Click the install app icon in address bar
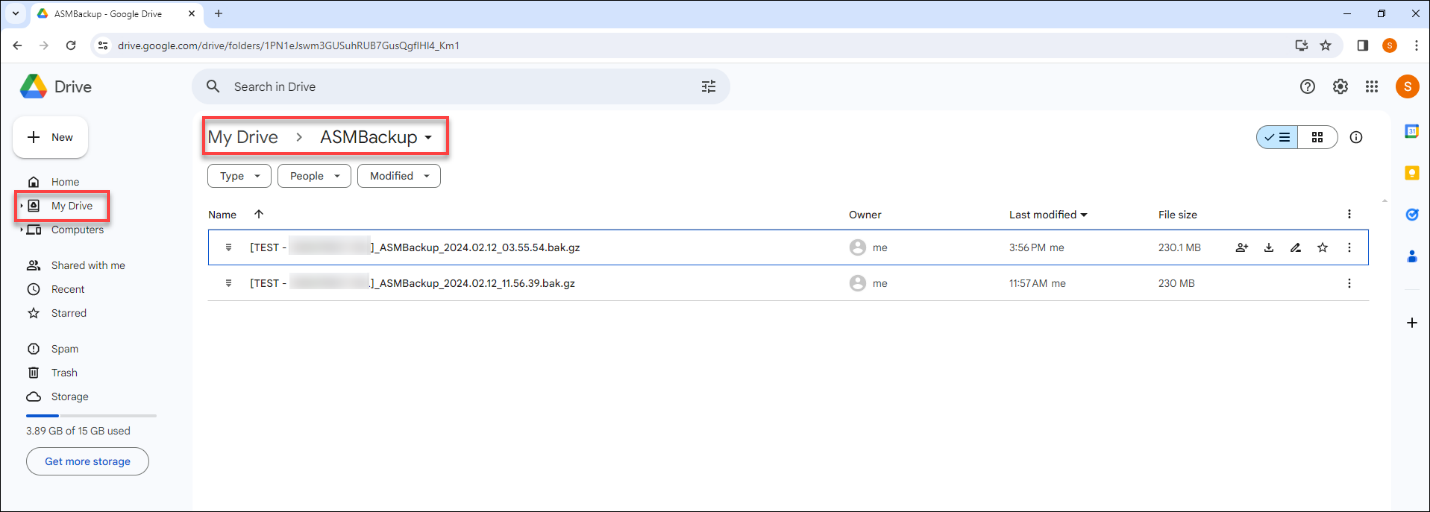This screenshot has width=1430, height=512. point(1301,45)
